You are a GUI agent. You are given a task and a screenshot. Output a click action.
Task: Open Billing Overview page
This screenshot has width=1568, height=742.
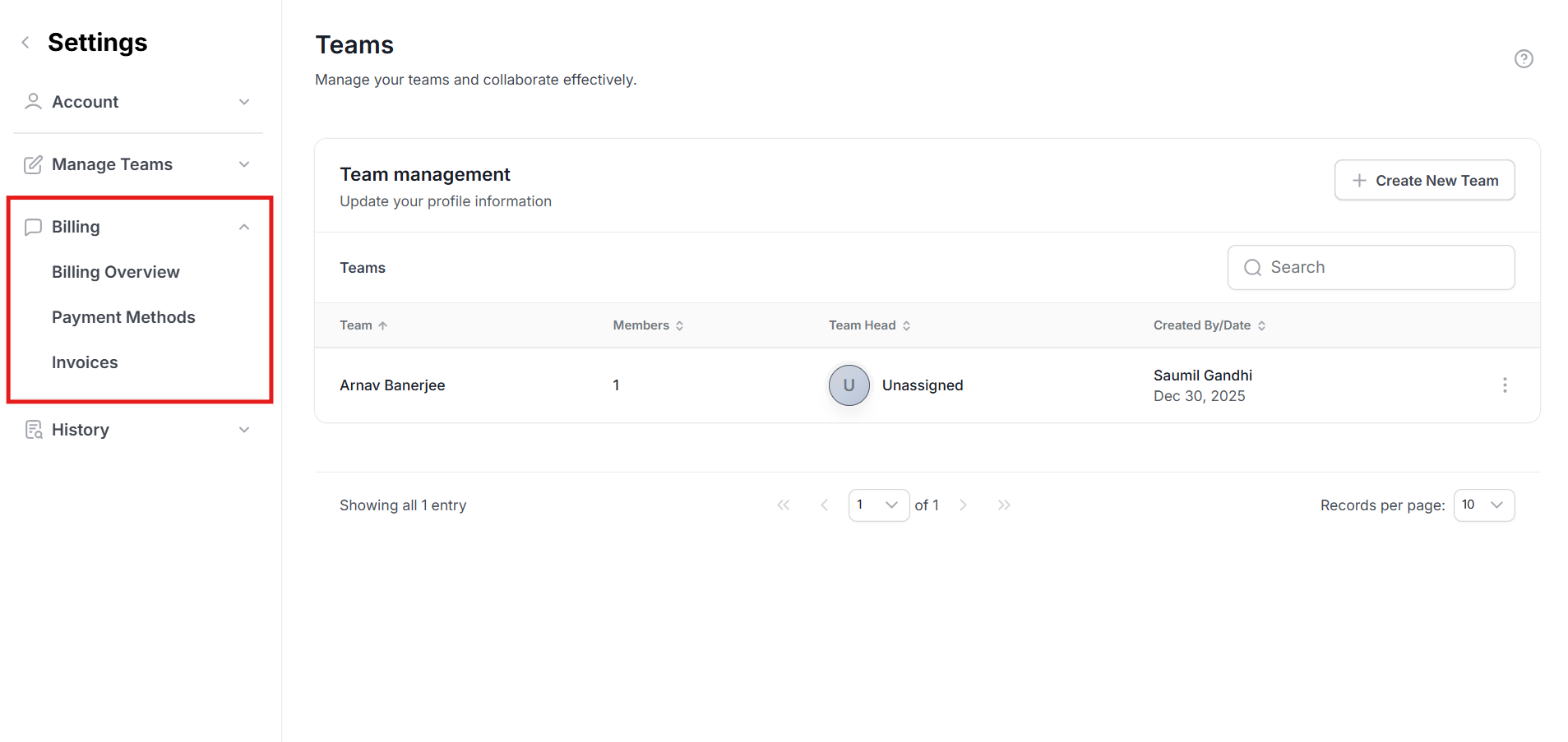(x=115, y=272)
